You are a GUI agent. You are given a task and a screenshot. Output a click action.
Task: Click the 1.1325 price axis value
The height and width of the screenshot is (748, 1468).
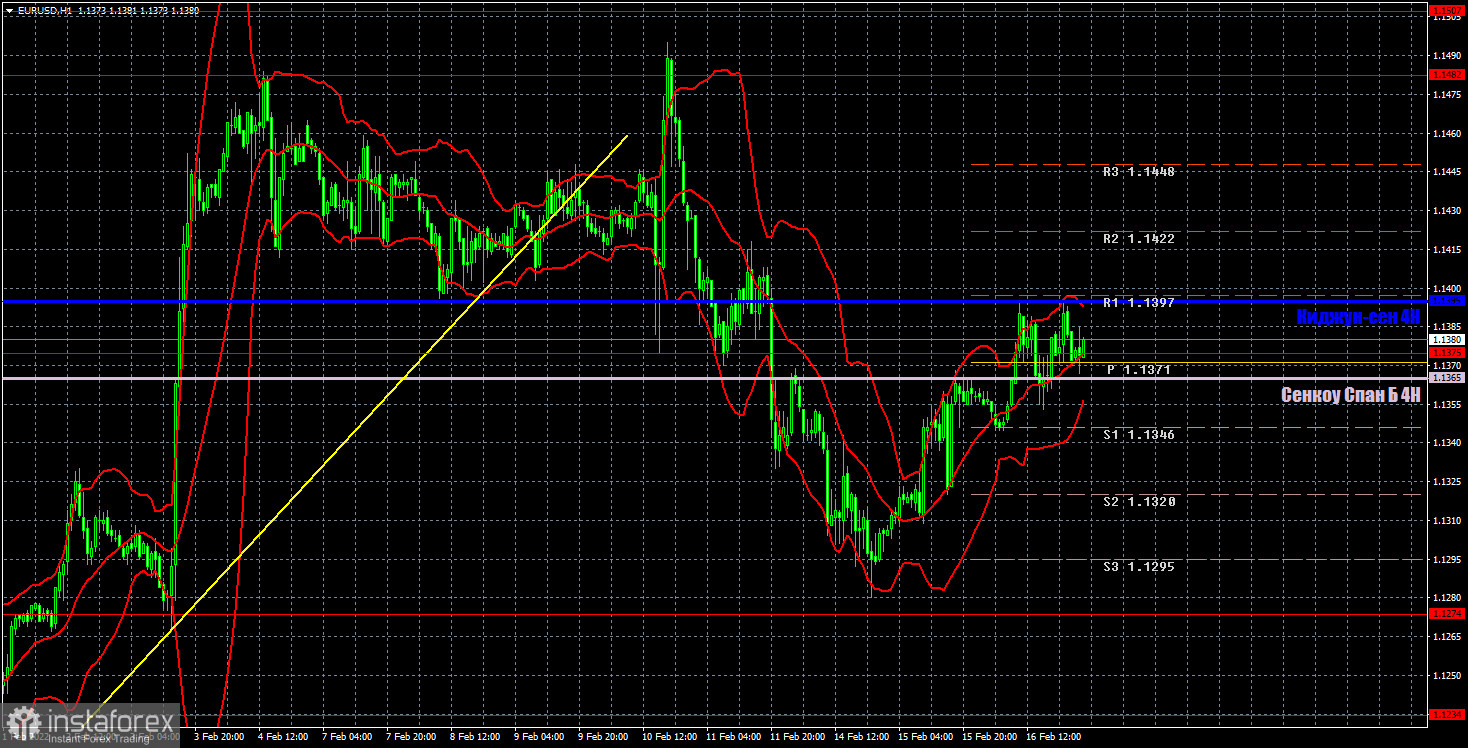[x=1446, y=482]
